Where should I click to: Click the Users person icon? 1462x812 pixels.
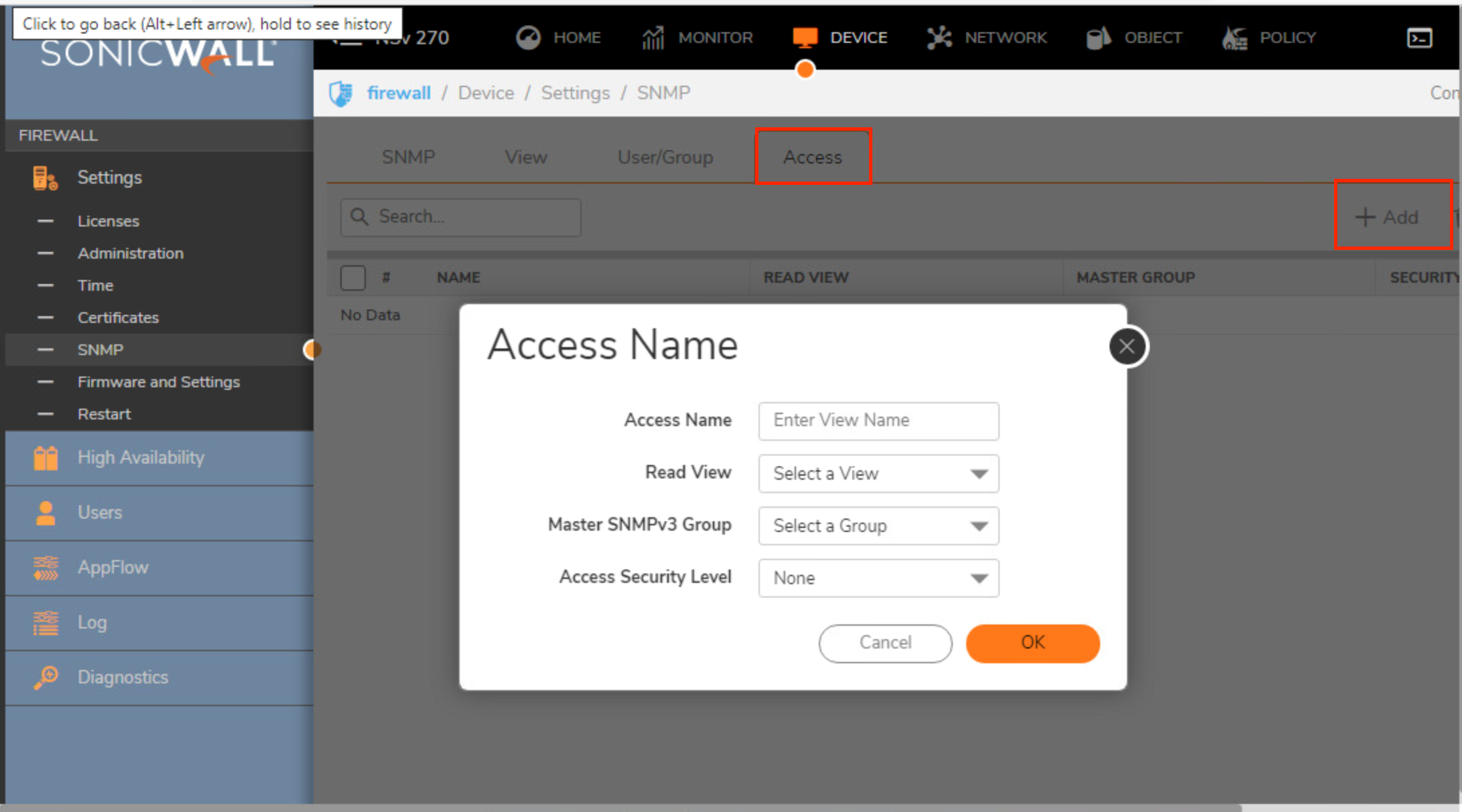[45, 513]
